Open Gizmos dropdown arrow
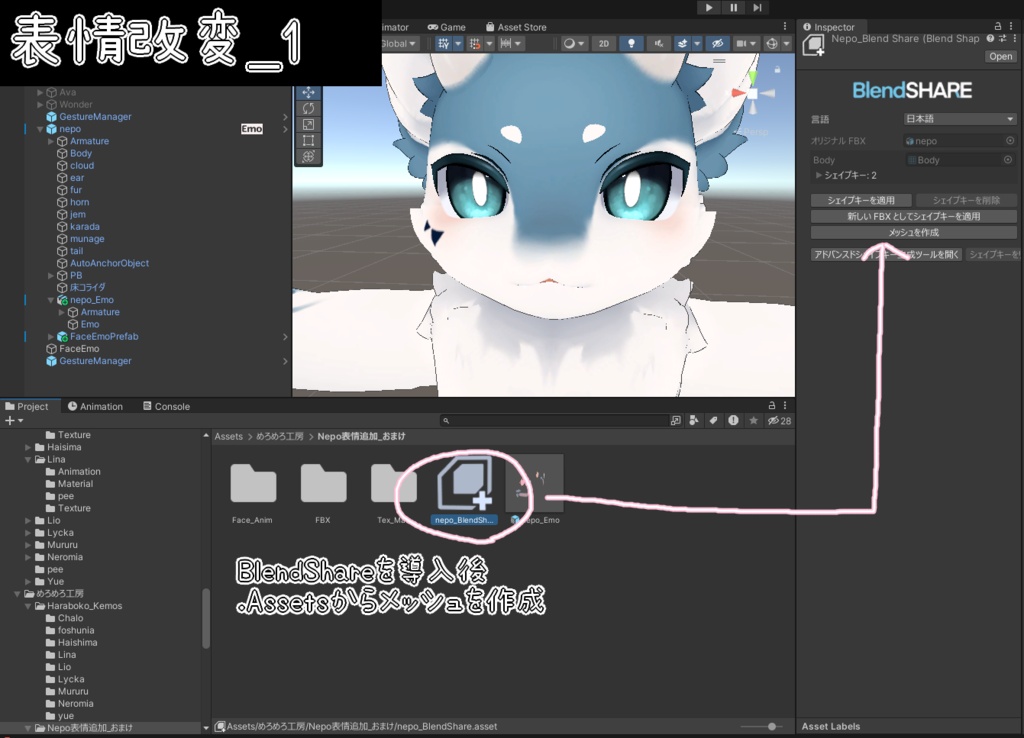1024x738 pixels. 786,44
